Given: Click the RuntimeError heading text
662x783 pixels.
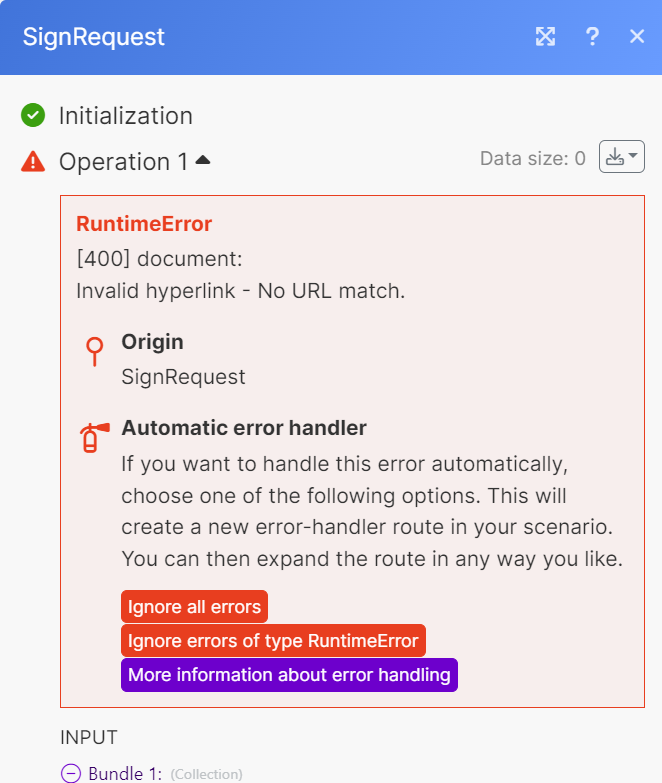Looking at the screenshot, I should tap(144, 224).
